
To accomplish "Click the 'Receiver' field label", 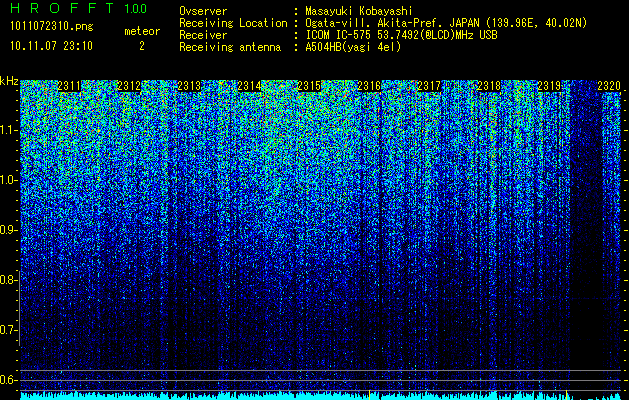I will (x=203, y=35).
